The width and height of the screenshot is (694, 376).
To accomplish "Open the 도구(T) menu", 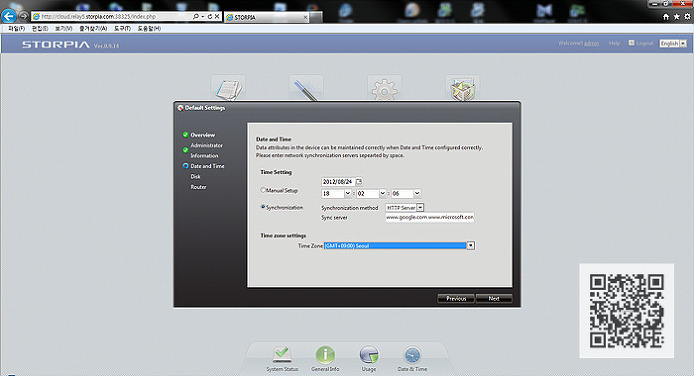I will click(x=122, y=28).
